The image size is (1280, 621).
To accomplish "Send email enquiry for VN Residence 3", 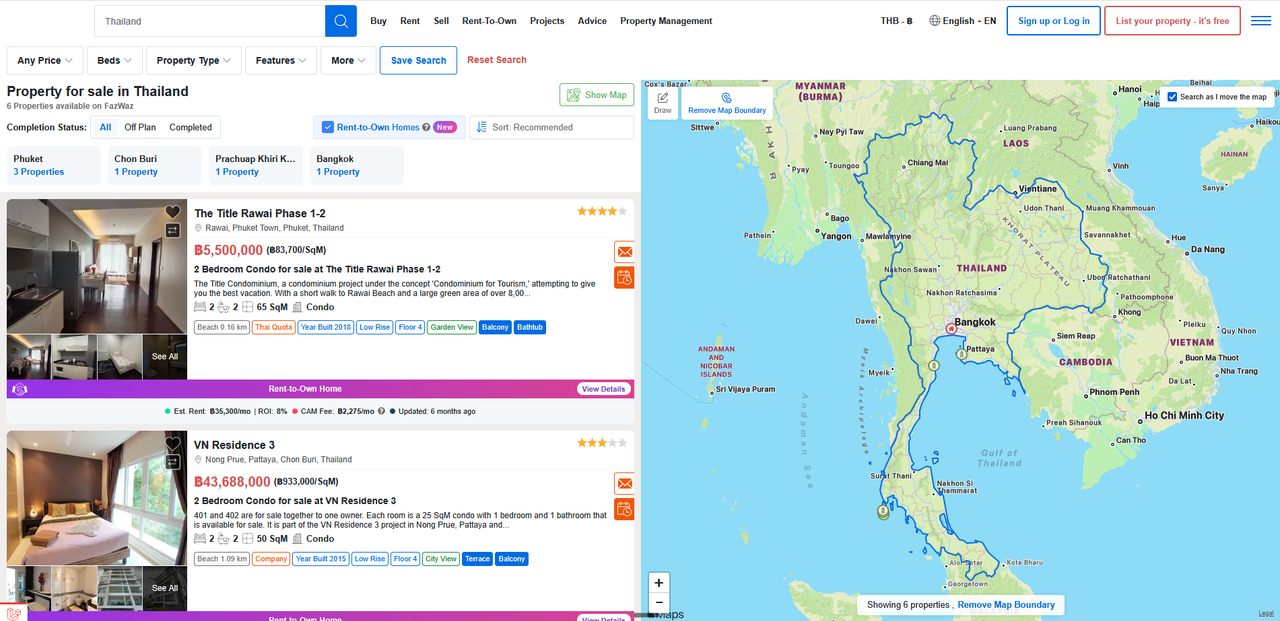I will (x=624, y=483).
